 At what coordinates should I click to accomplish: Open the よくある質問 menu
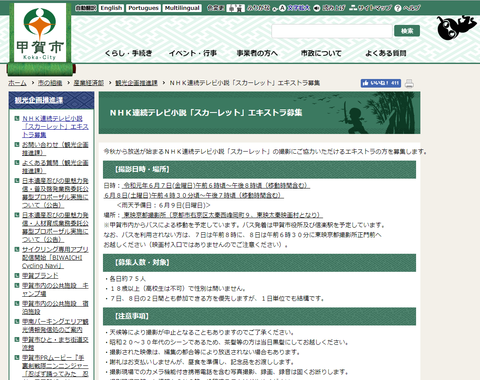(x=386, y=53)
